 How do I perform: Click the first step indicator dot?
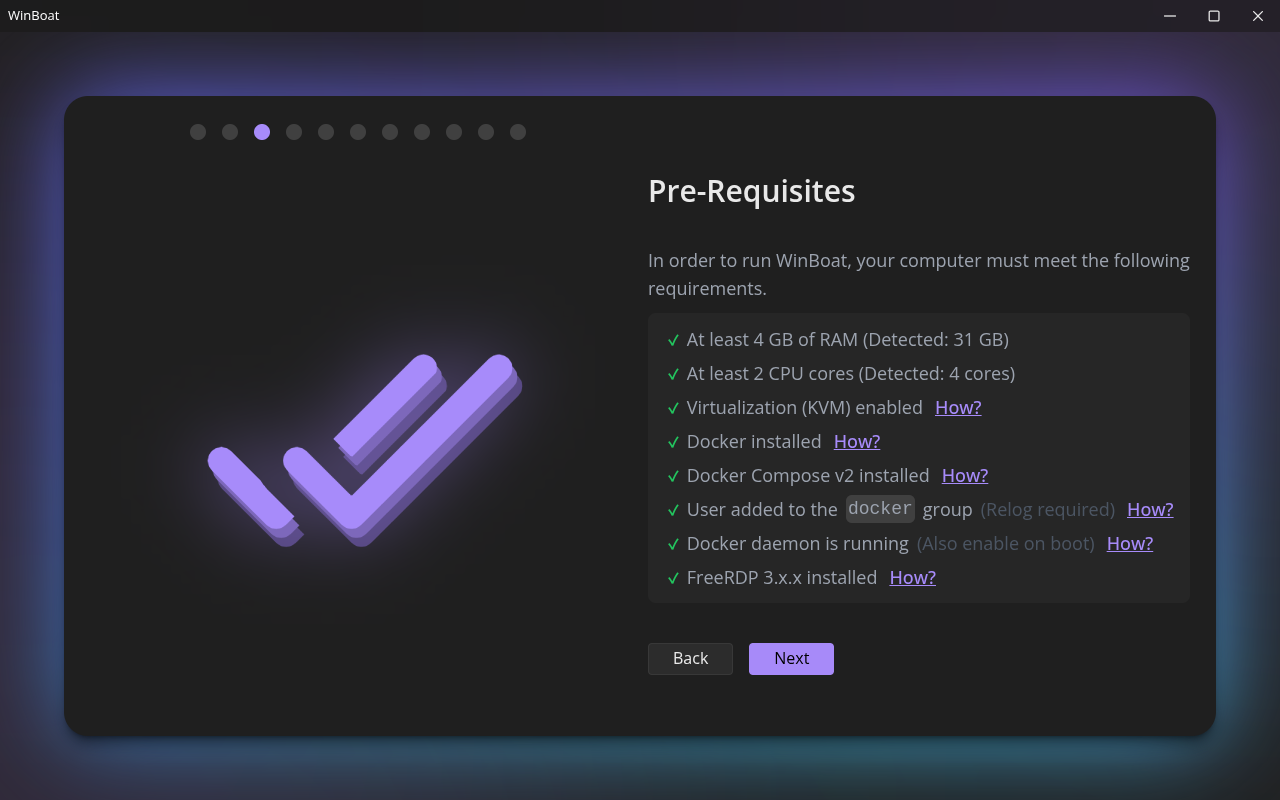point(198,132)
